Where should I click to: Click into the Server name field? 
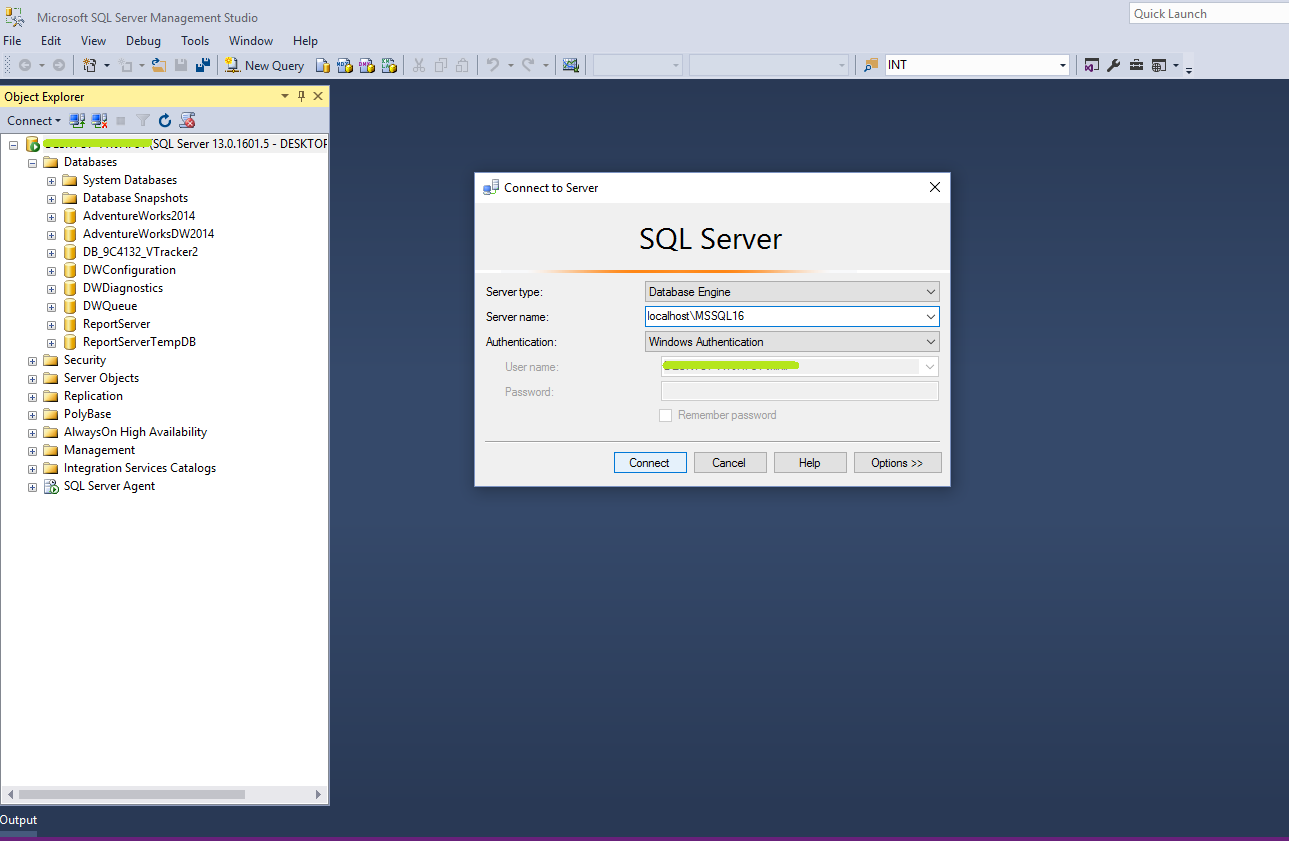pos(783,317)
